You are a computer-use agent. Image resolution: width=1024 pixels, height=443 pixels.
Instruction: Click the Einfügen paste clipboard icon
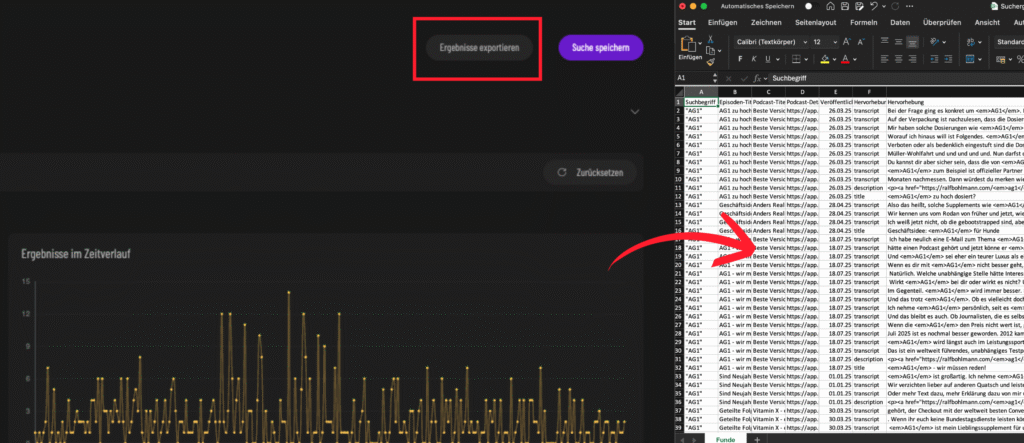pyautogui.click(x=690, y=45)
